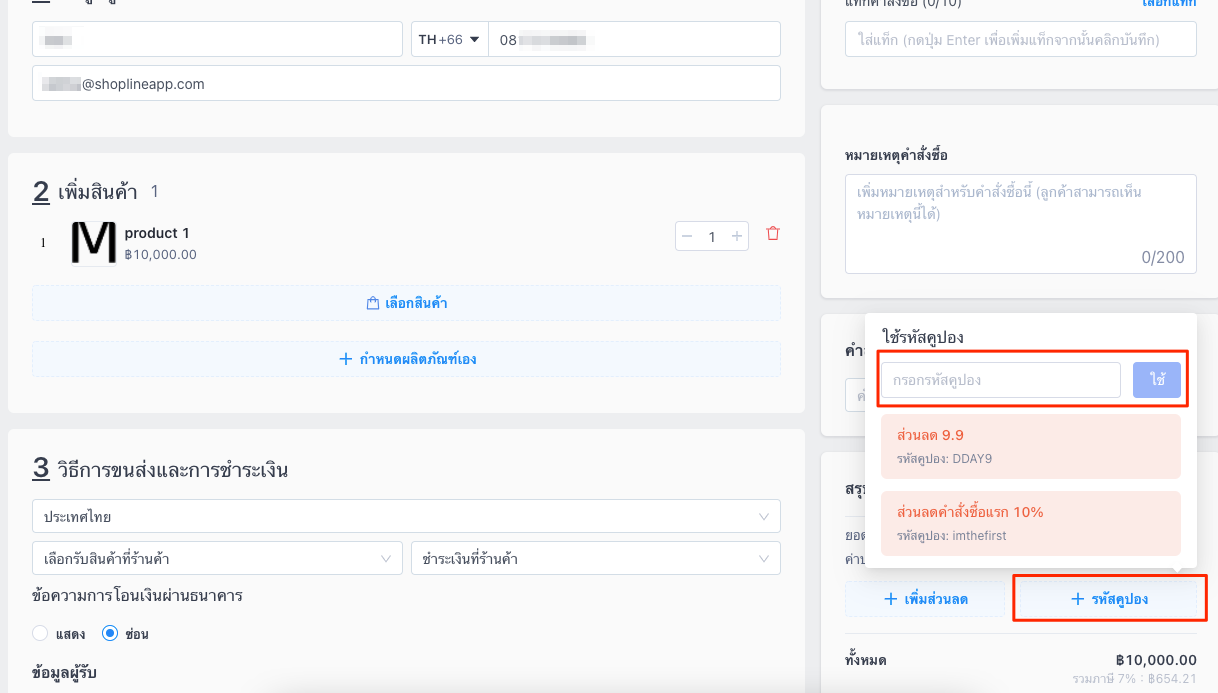Click the กรอกรหัสคูปอง coupon code field

1000,380
